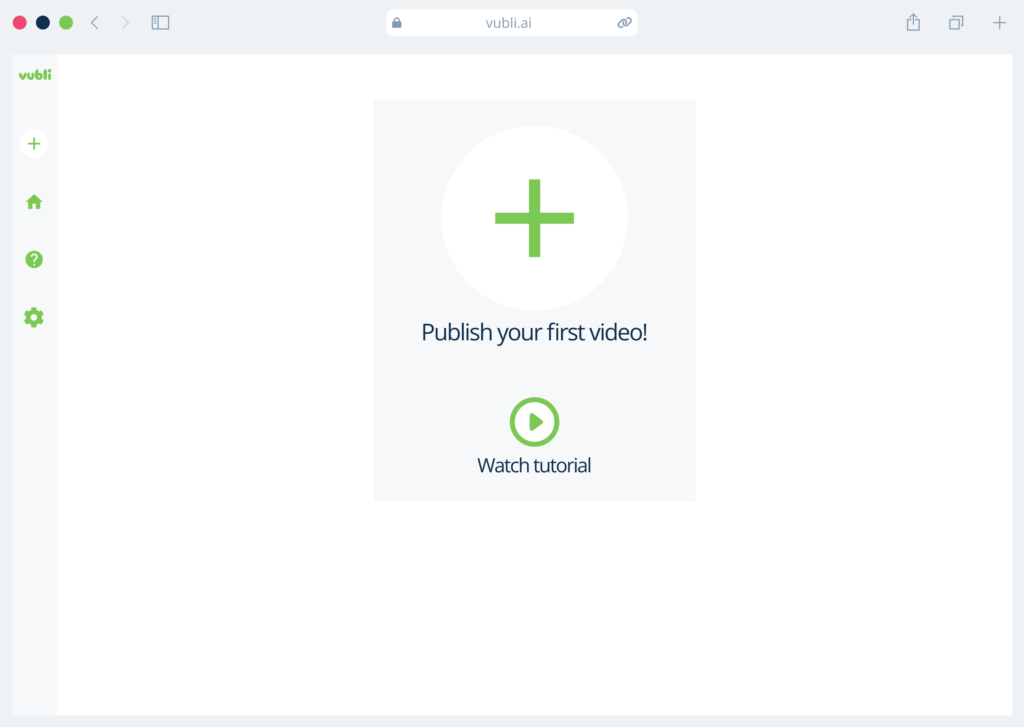Click the padlock icon in the address bar

pos(397,22)
